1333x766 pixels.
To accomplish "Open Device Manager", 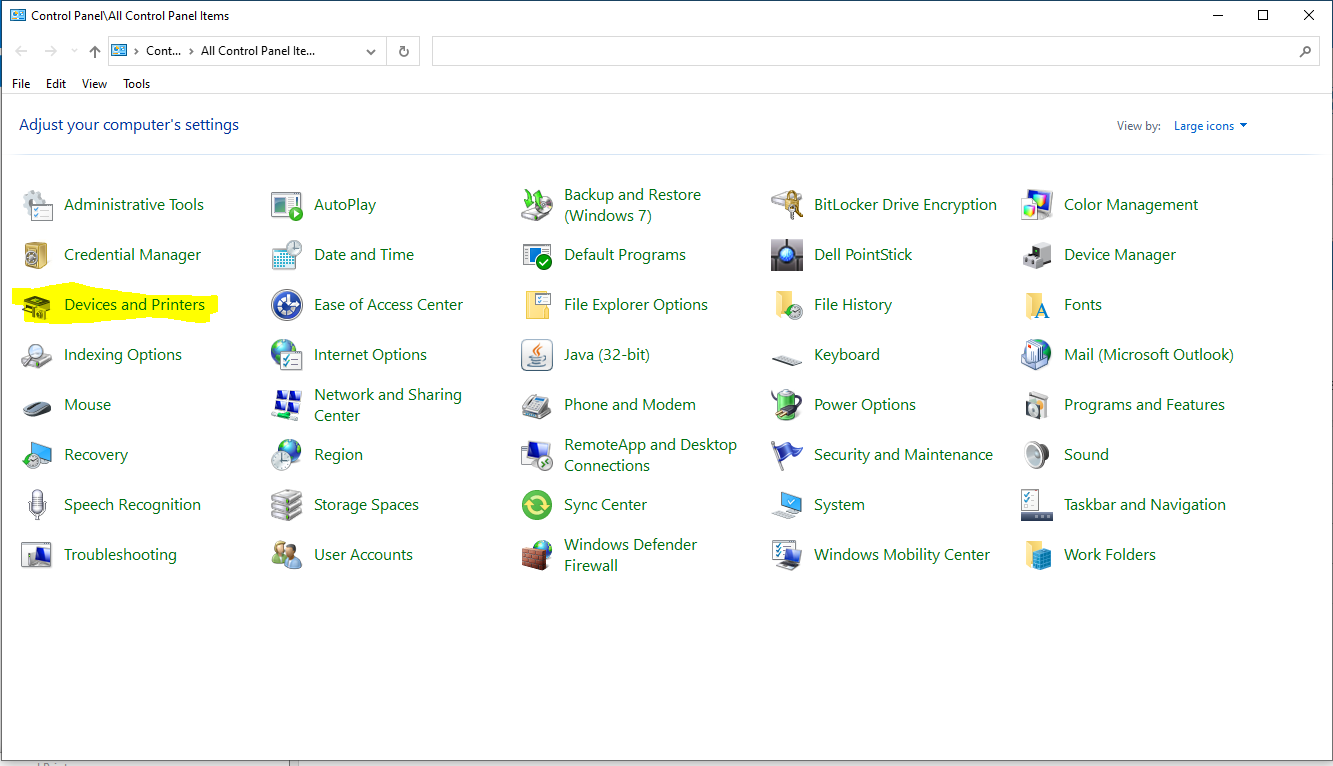I will point(1119,254).
